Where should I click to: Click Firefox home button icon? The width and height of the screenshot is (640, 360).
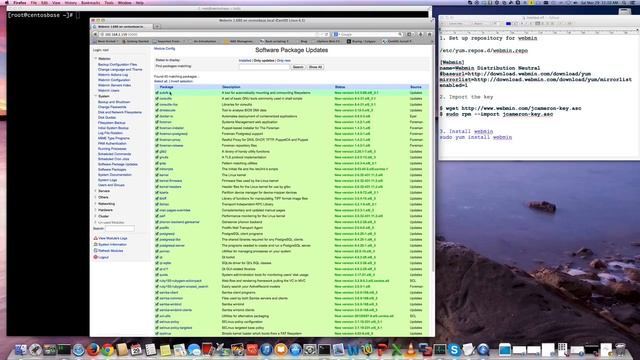pos(429,34)
